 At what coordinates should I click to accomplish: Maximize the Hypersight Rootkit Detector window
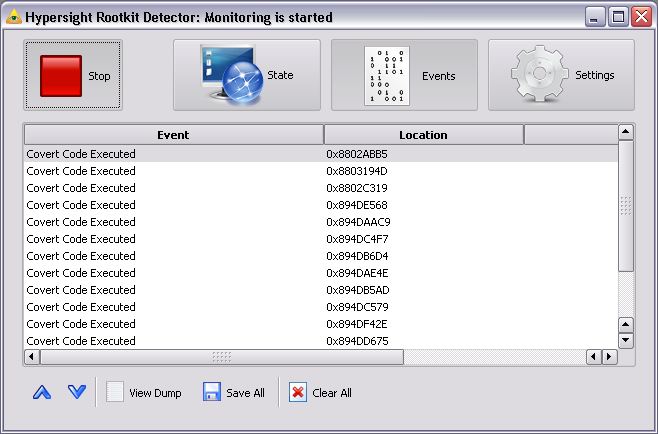618,17
